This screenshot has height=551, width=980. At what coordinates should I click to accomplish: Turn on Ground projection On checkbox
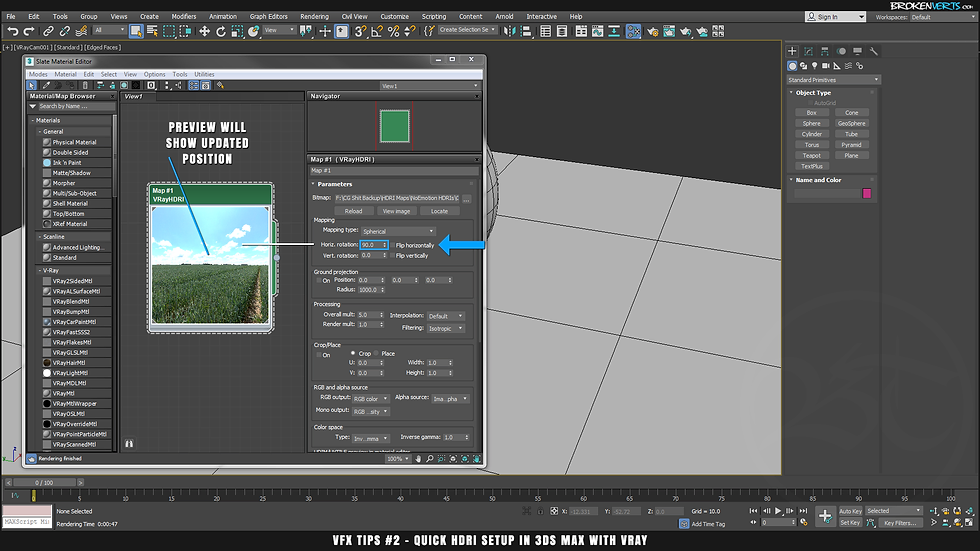[x=319, y=280]
